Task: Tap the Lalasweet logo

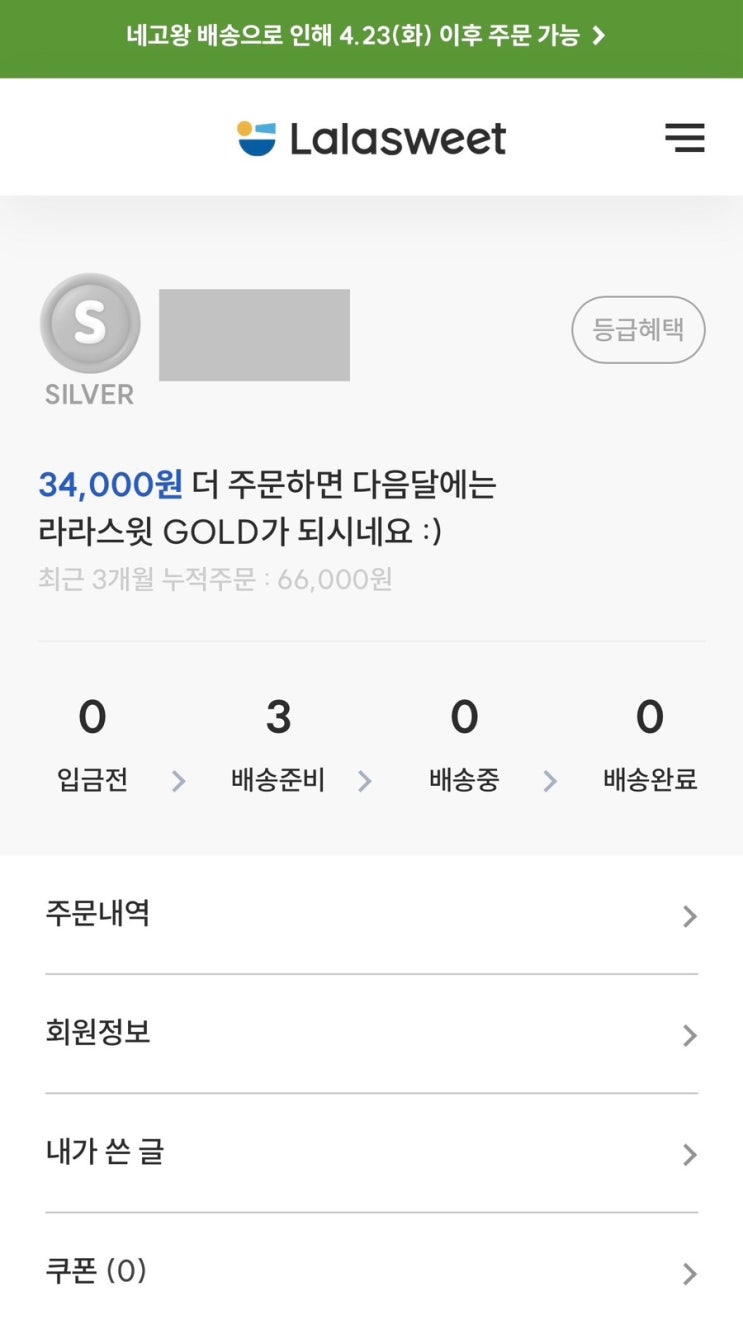Action: pos(372,138)
